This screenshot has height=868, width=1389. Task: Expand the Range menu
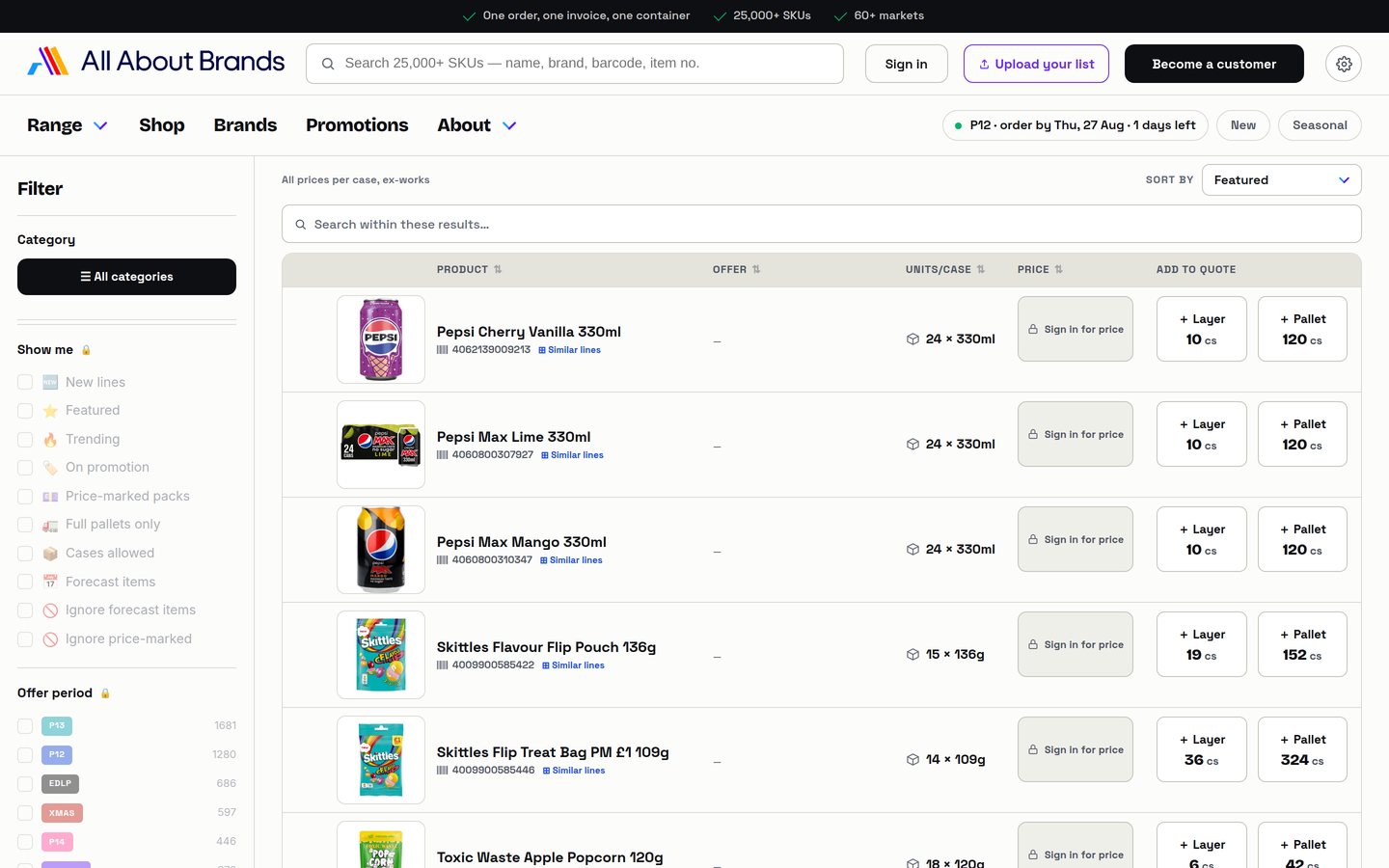68,125
